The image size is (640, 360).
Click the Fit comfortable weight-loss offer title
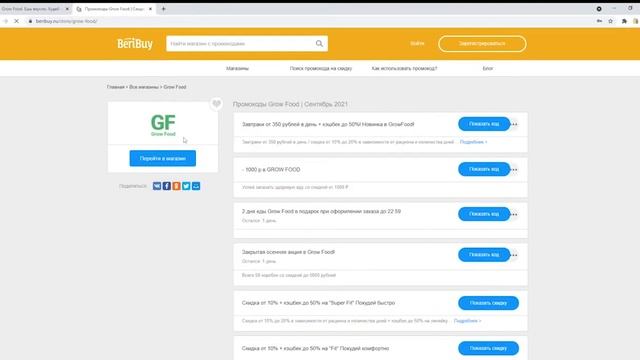coord(315,348)
